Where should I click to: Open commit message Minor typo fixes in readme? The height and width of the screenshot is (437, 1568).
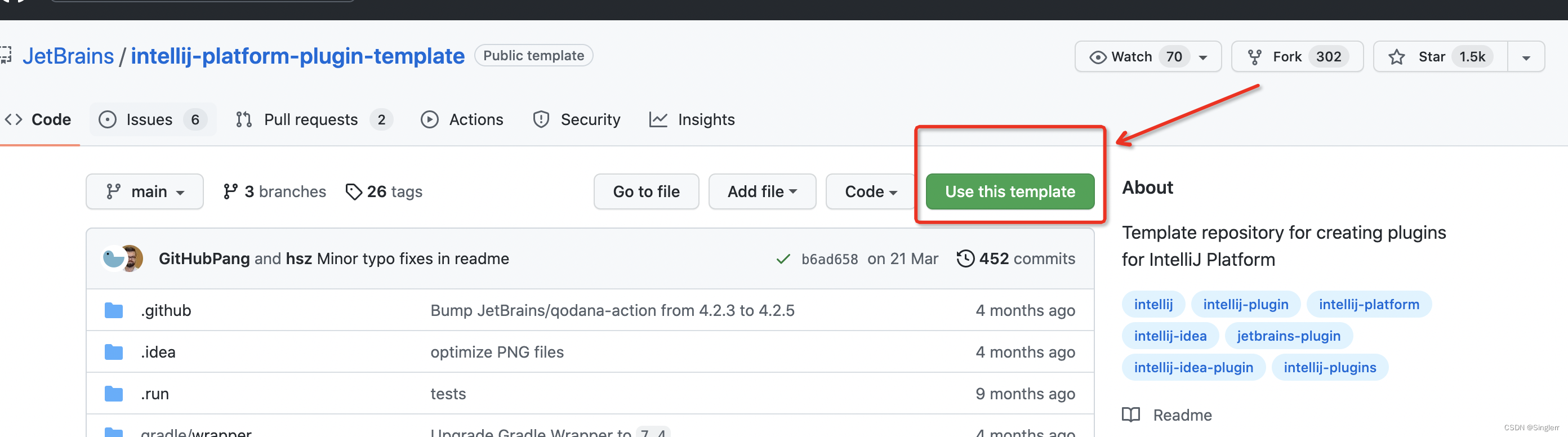pyautogui.click(x=413, y=258)
